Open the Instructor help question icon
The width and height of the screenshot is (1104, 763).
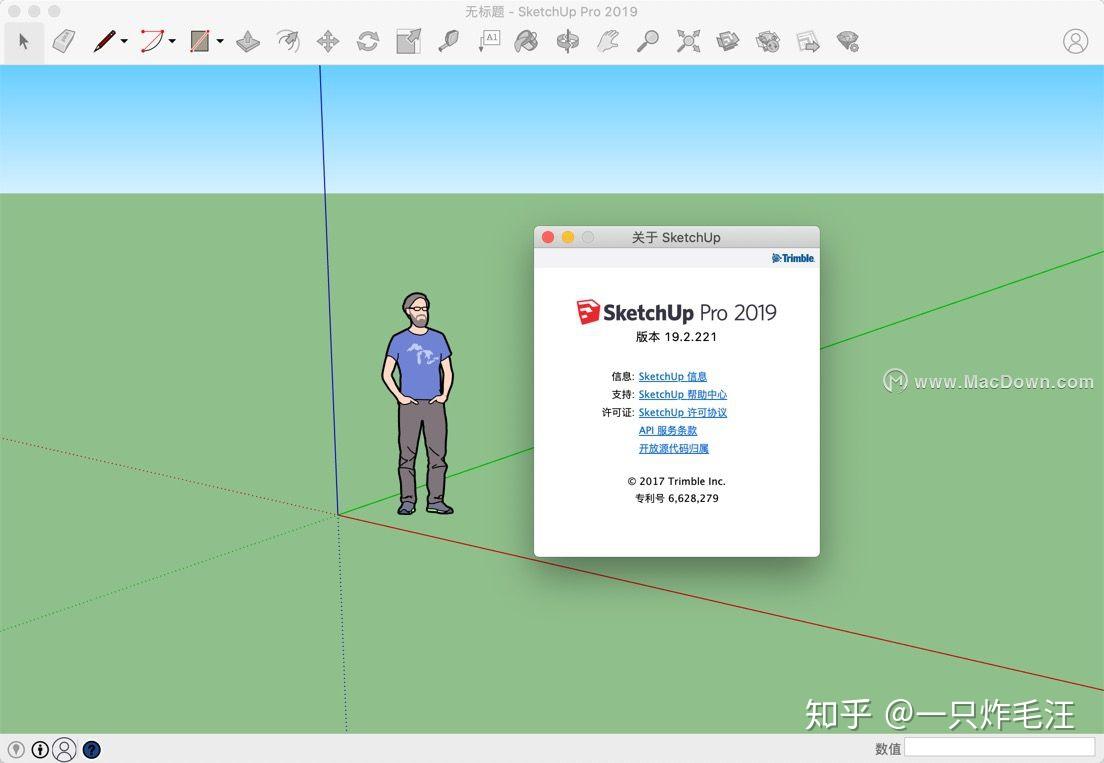92,750
